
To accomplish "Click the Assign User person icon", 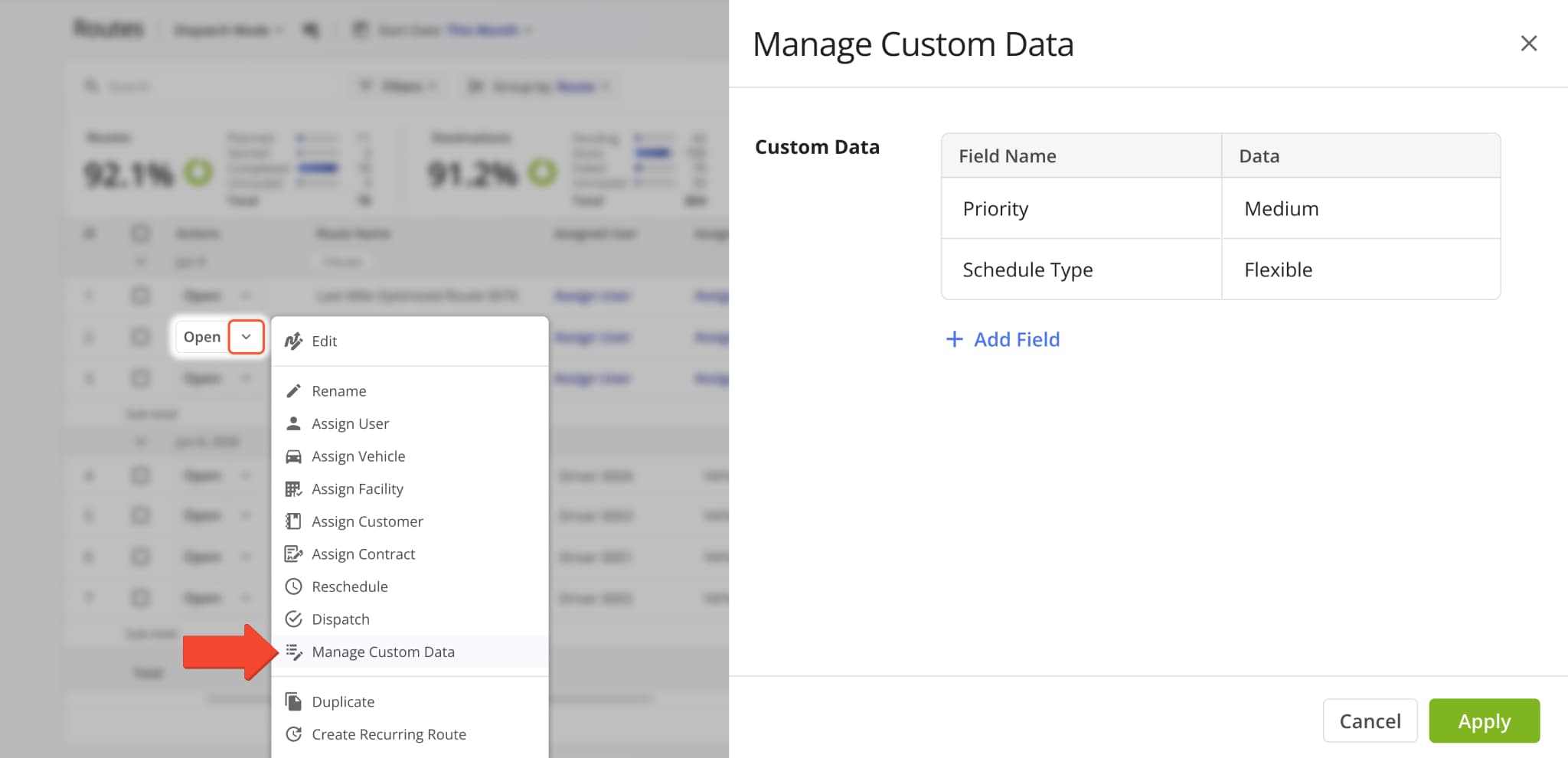I will 293,423.
